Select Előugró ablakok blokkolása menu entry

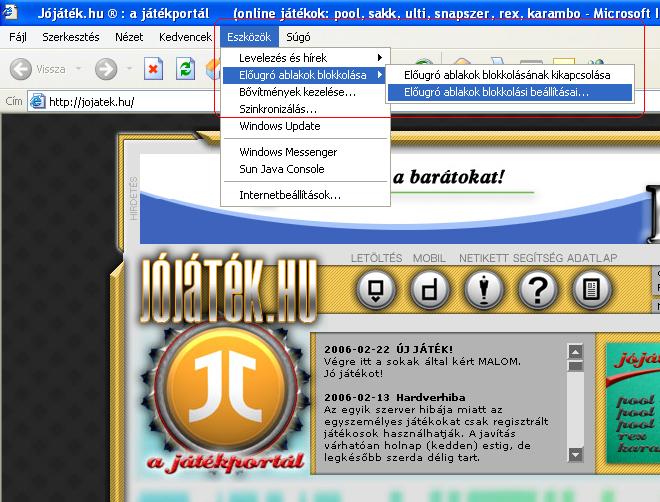point(305,75)
